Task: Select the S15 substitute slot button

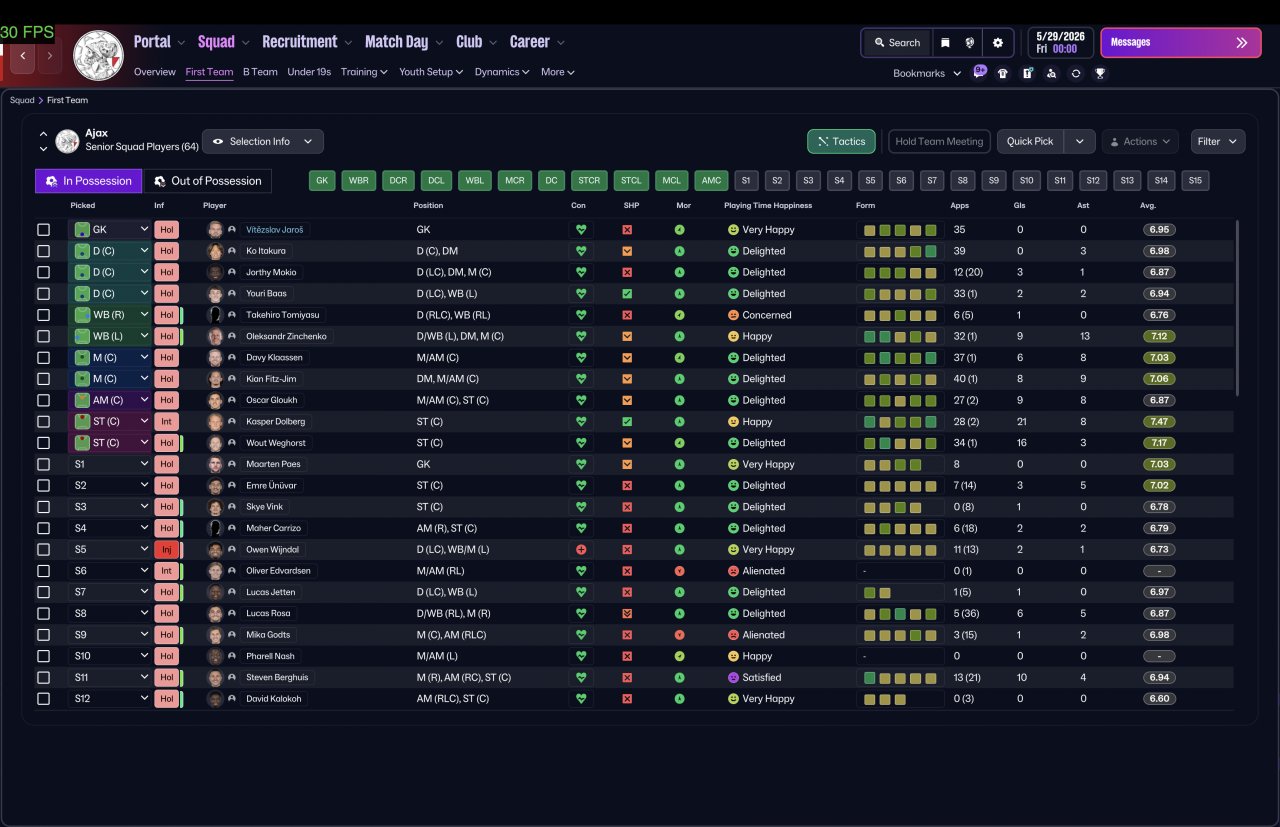Action: click(1195, 181)
